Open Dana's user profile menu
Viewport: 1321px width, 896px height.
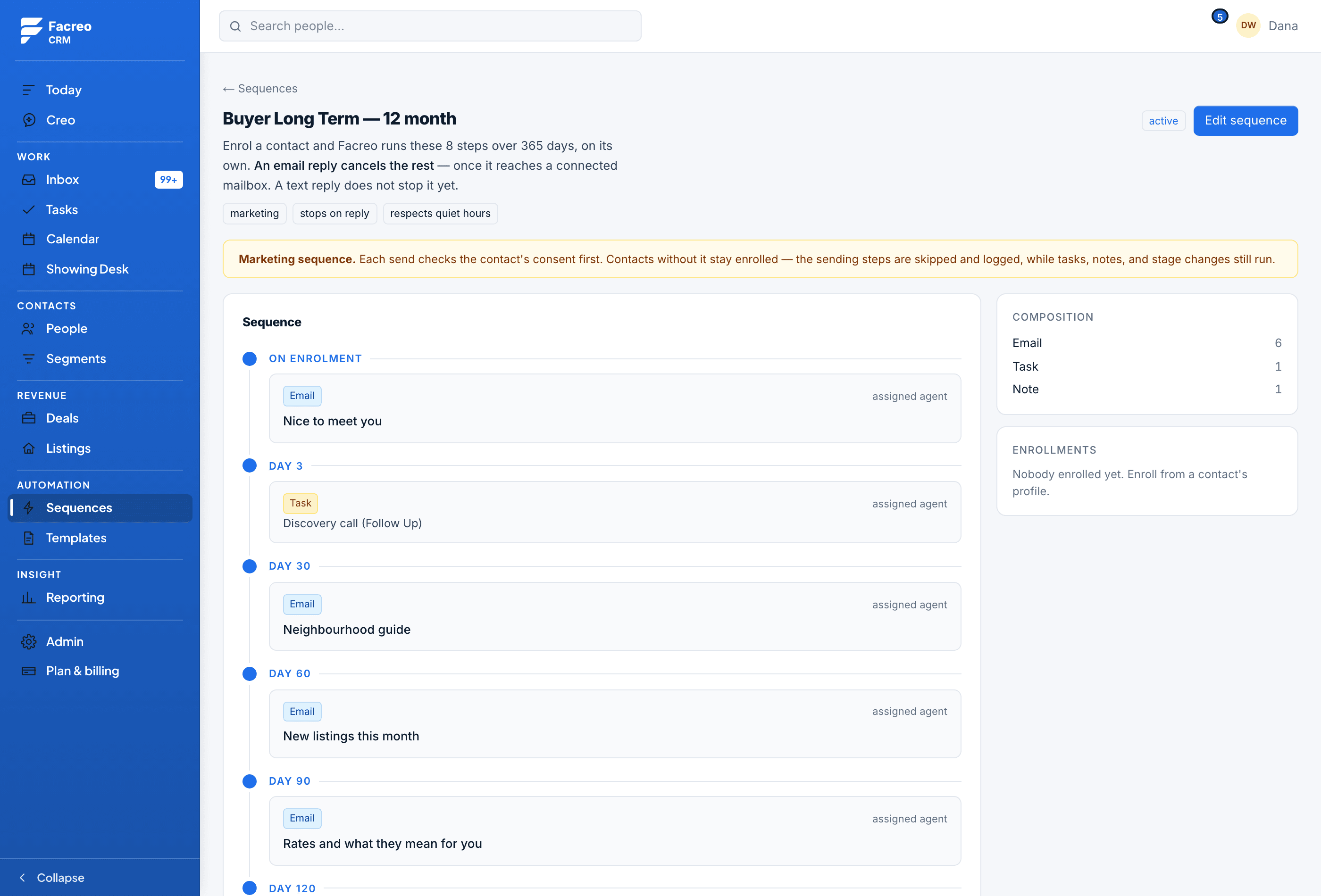pos(1267,25)
